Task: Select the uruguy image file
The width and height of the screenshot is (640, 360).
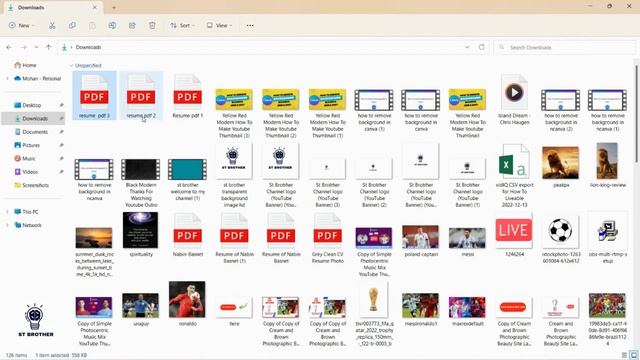Action: coord(141,309)
